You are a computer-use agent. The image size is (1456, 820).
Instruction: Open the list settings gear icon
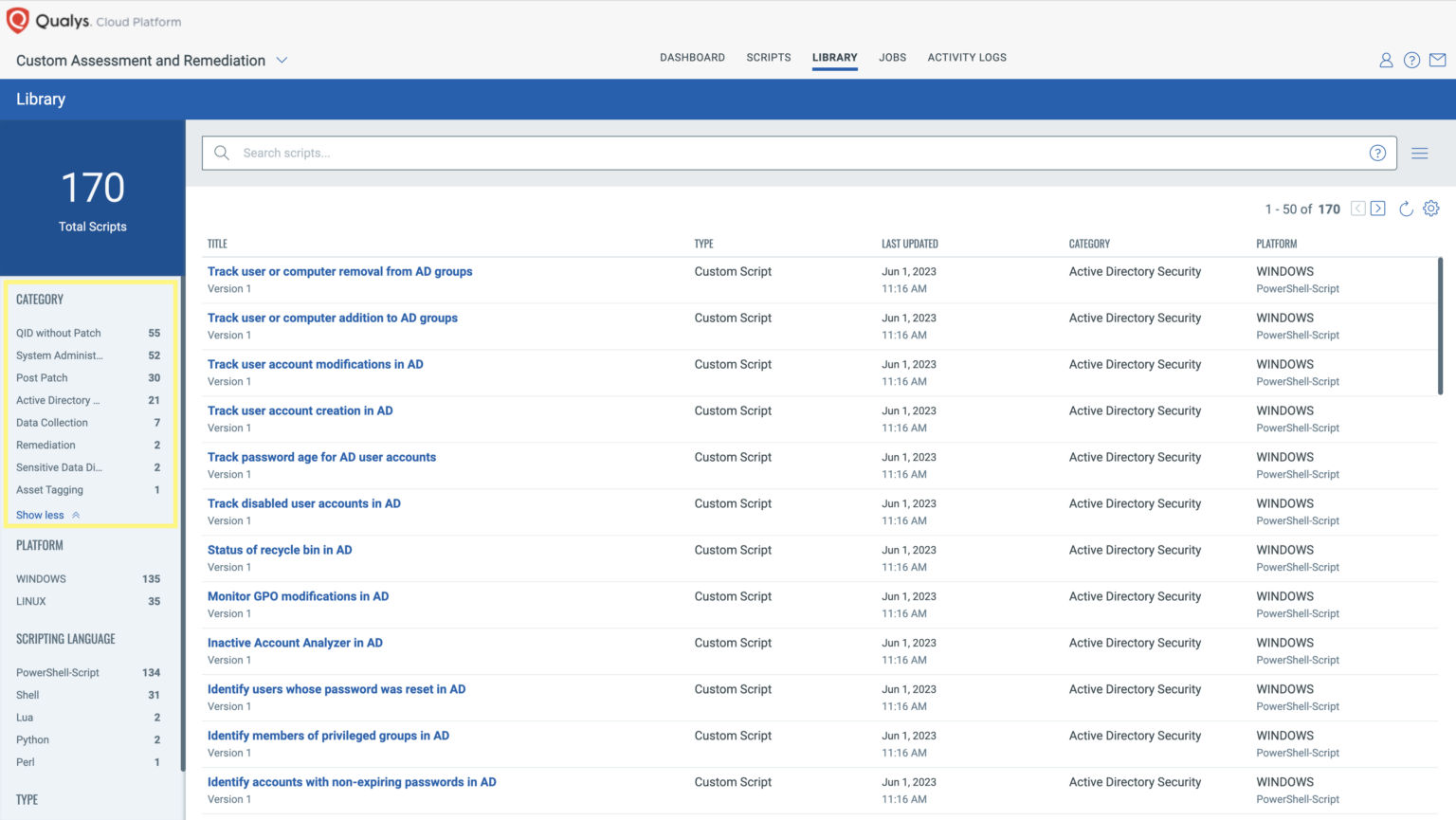tap(1431, 209)
